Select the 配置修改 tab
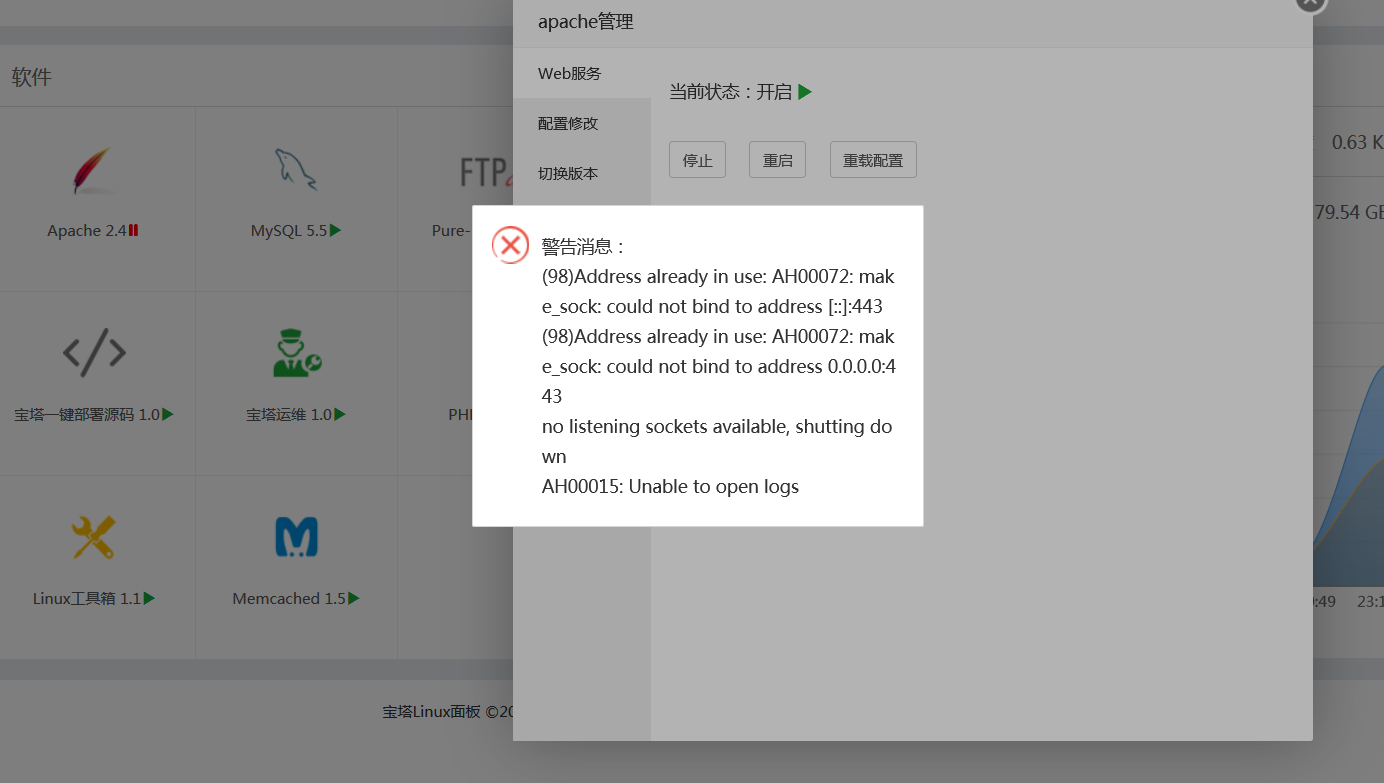 click(582, 123)
